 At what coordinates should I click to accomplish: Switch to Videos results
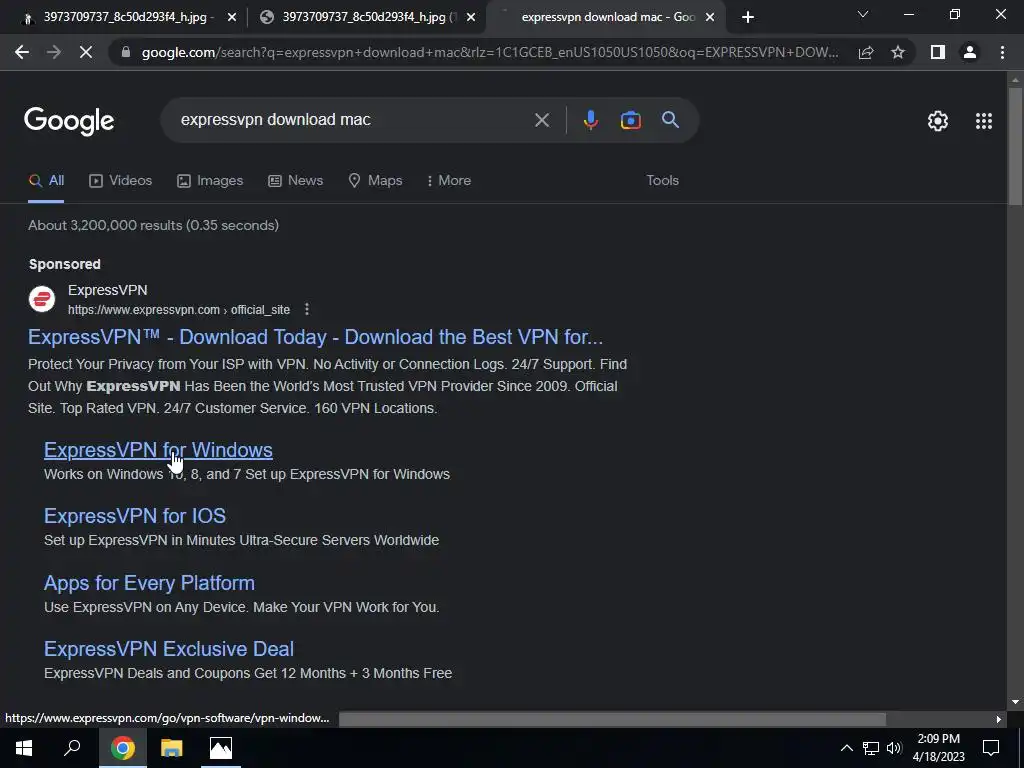pos(120,181)
